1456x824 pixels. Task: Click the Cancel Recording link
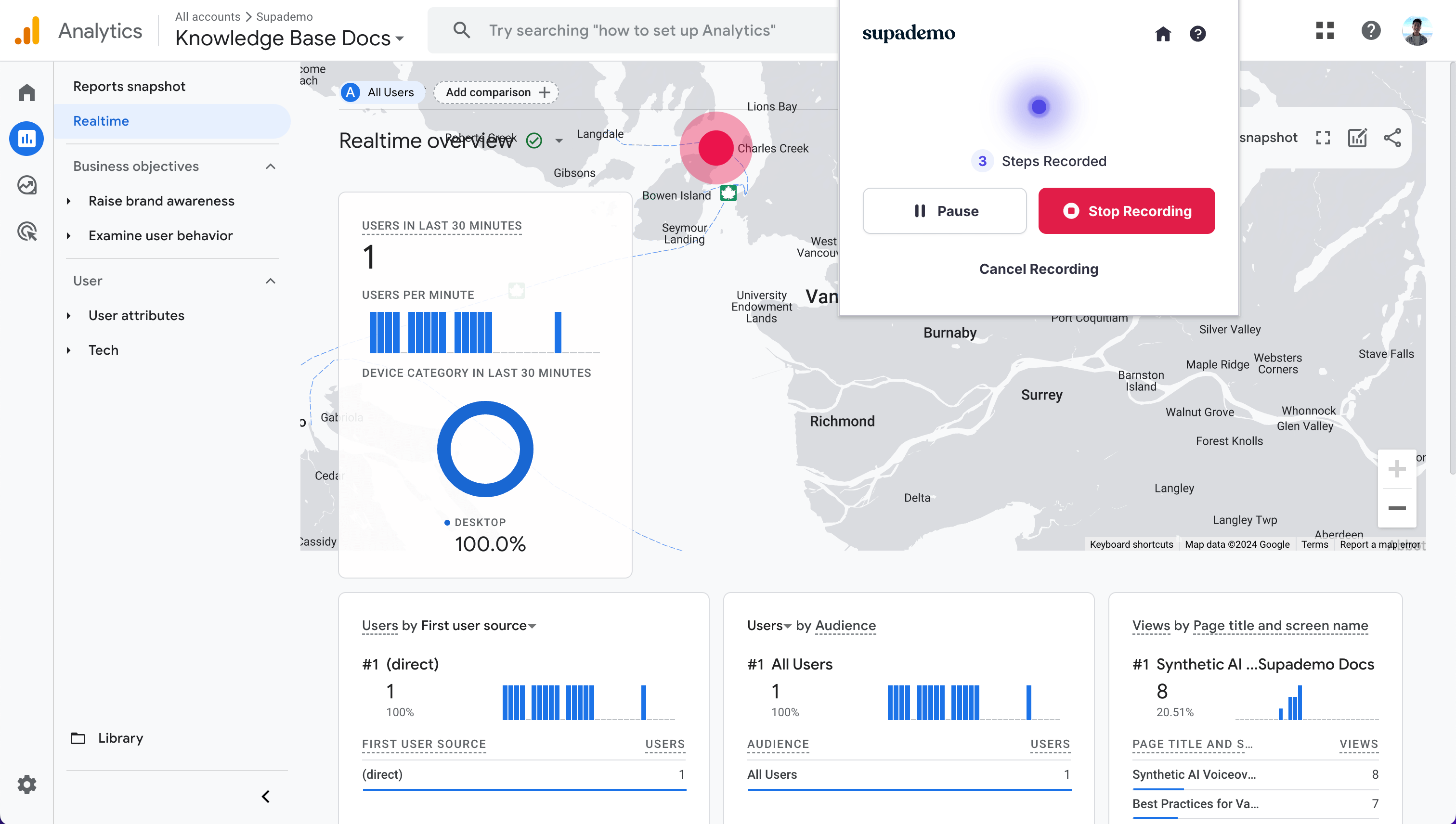tap(1038, 269)
